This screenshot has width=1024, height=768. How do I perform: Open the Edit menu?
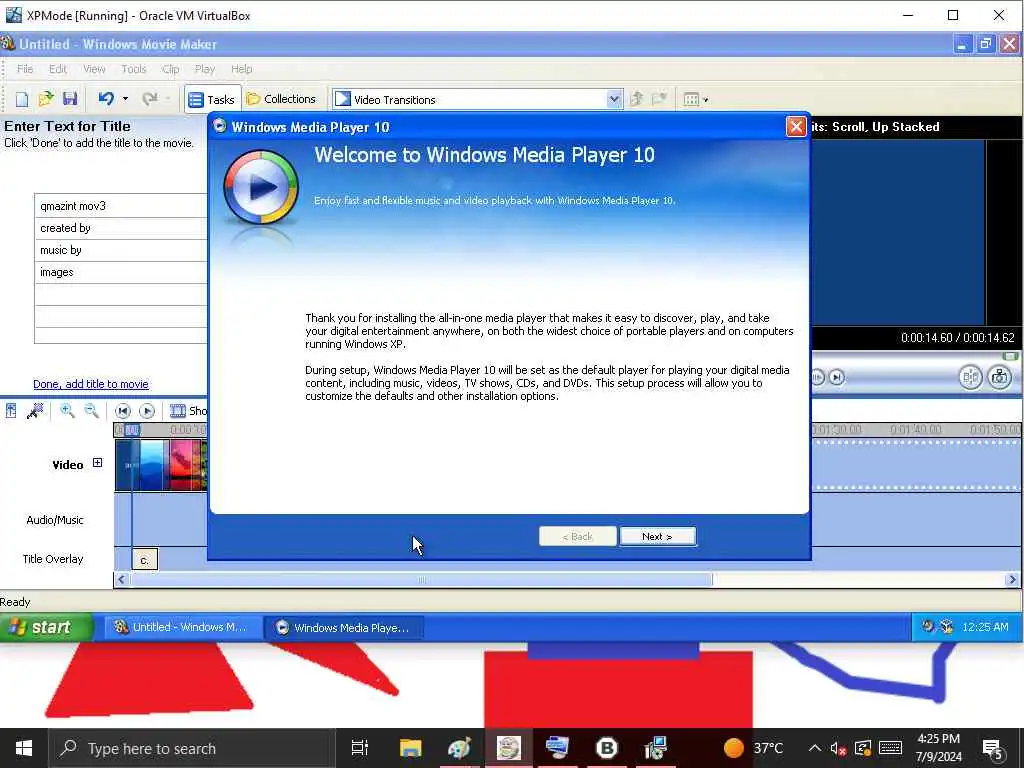pyautogui.click(x=57, y=69)
